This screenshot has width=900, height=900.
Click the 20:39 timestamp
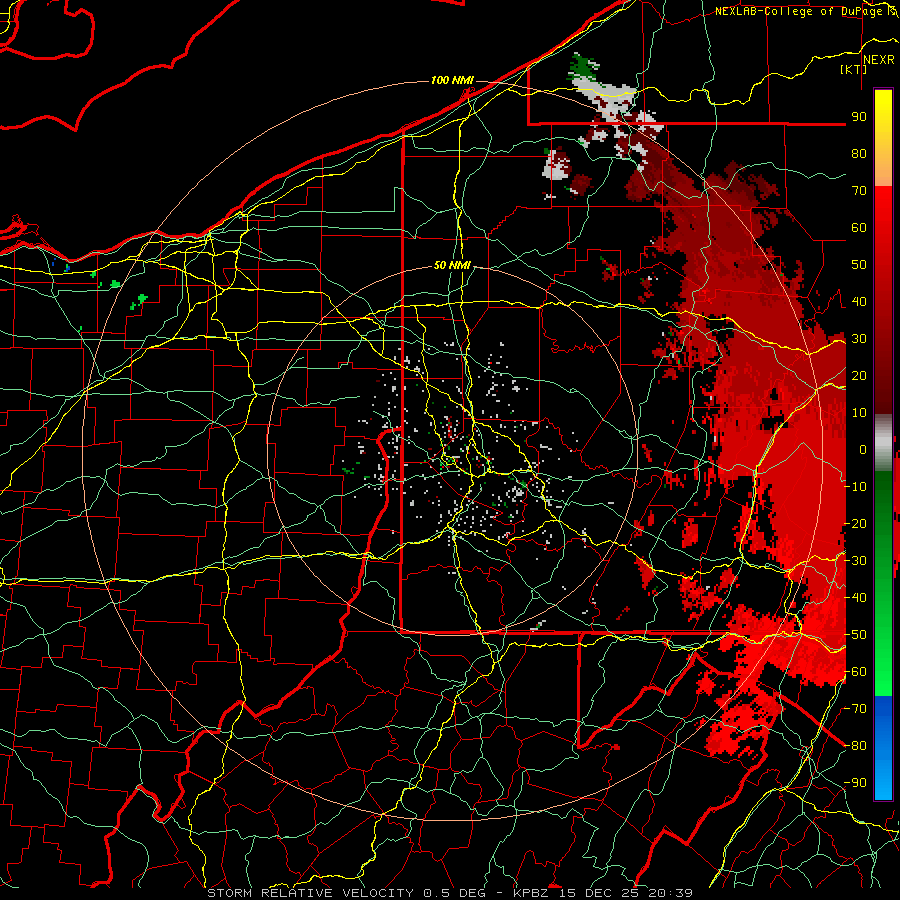[x=672, y=893]
